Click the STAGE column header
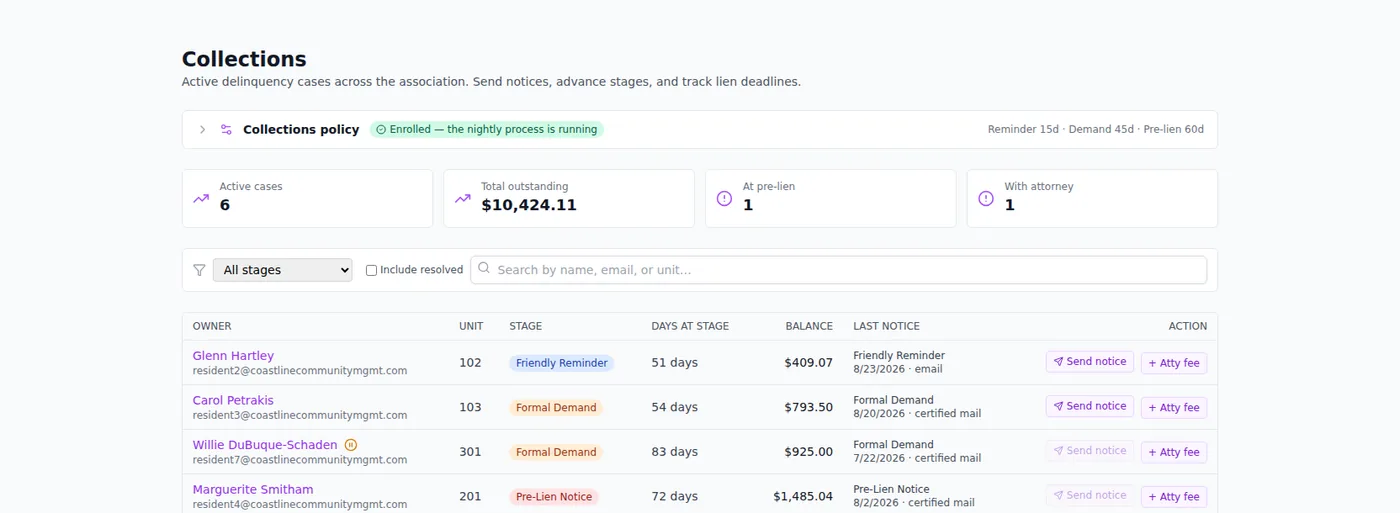The width and height of the screenshot is (1400, 513). (526, 326)
